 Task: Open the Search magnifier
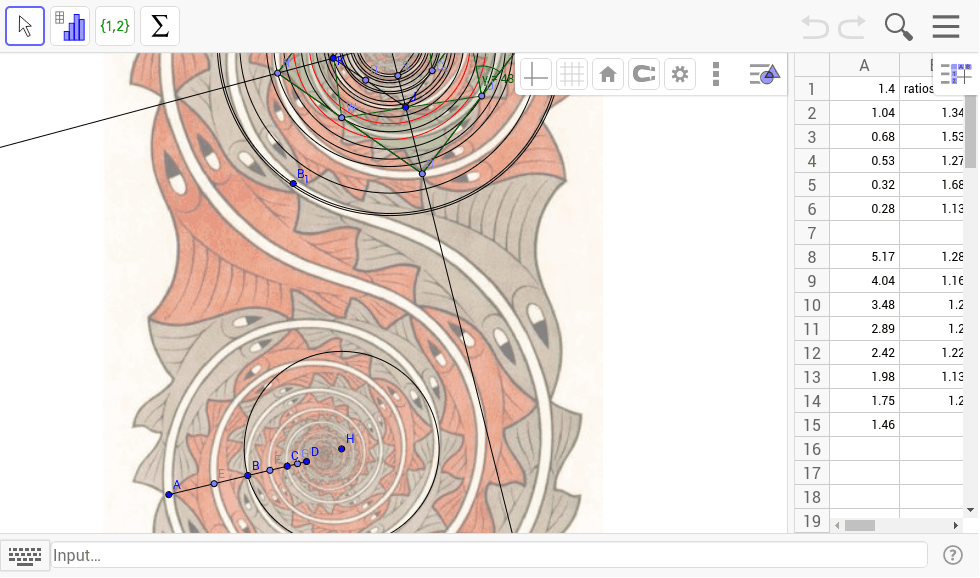click(x=898, y=27)
